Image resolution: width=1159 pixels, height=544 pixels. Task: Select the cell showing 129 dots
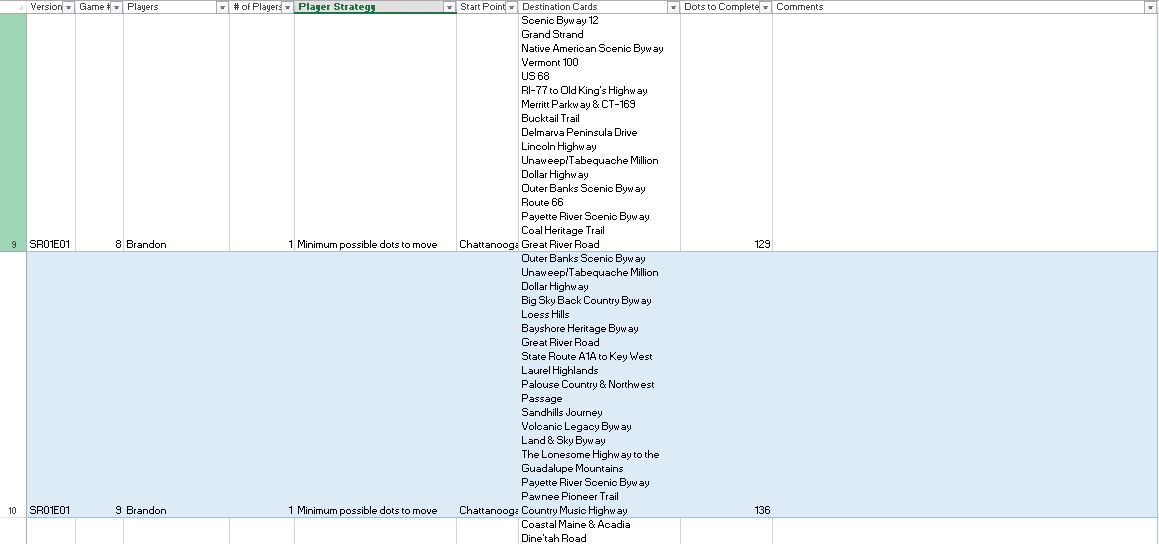726,244
